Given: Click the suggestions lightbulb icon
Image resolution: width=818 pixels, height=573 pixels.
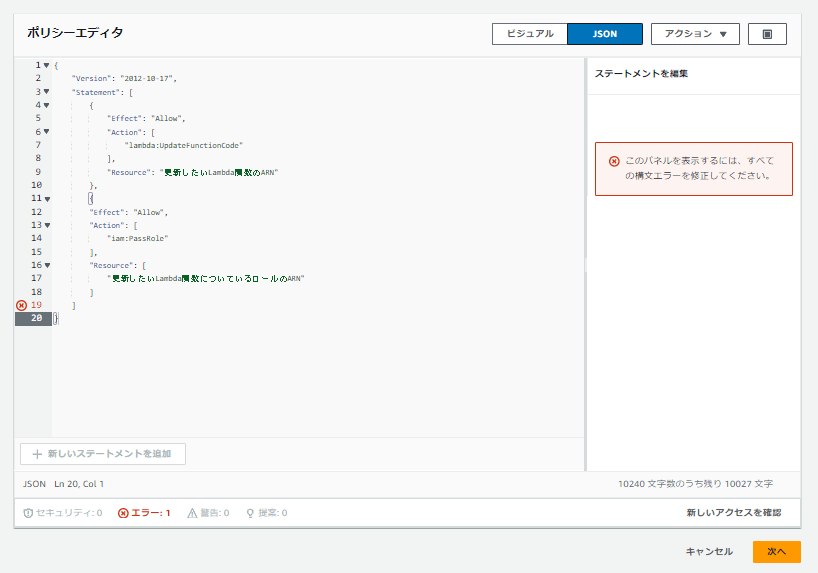Looking at the screenshot, I should (x=250, y=513).
